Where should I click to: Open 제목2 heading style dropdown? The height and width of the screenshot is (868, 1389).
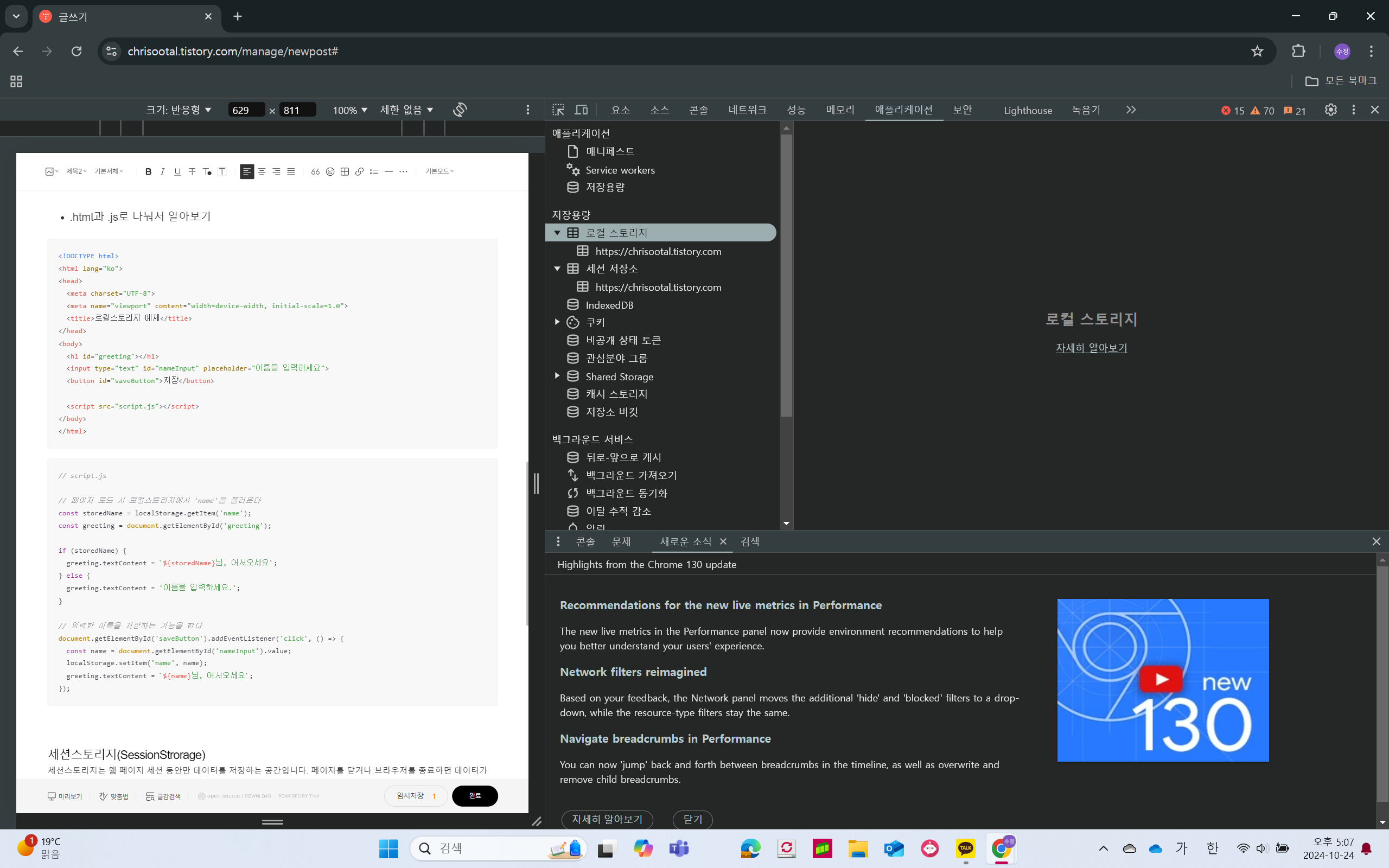pos(77,171)
